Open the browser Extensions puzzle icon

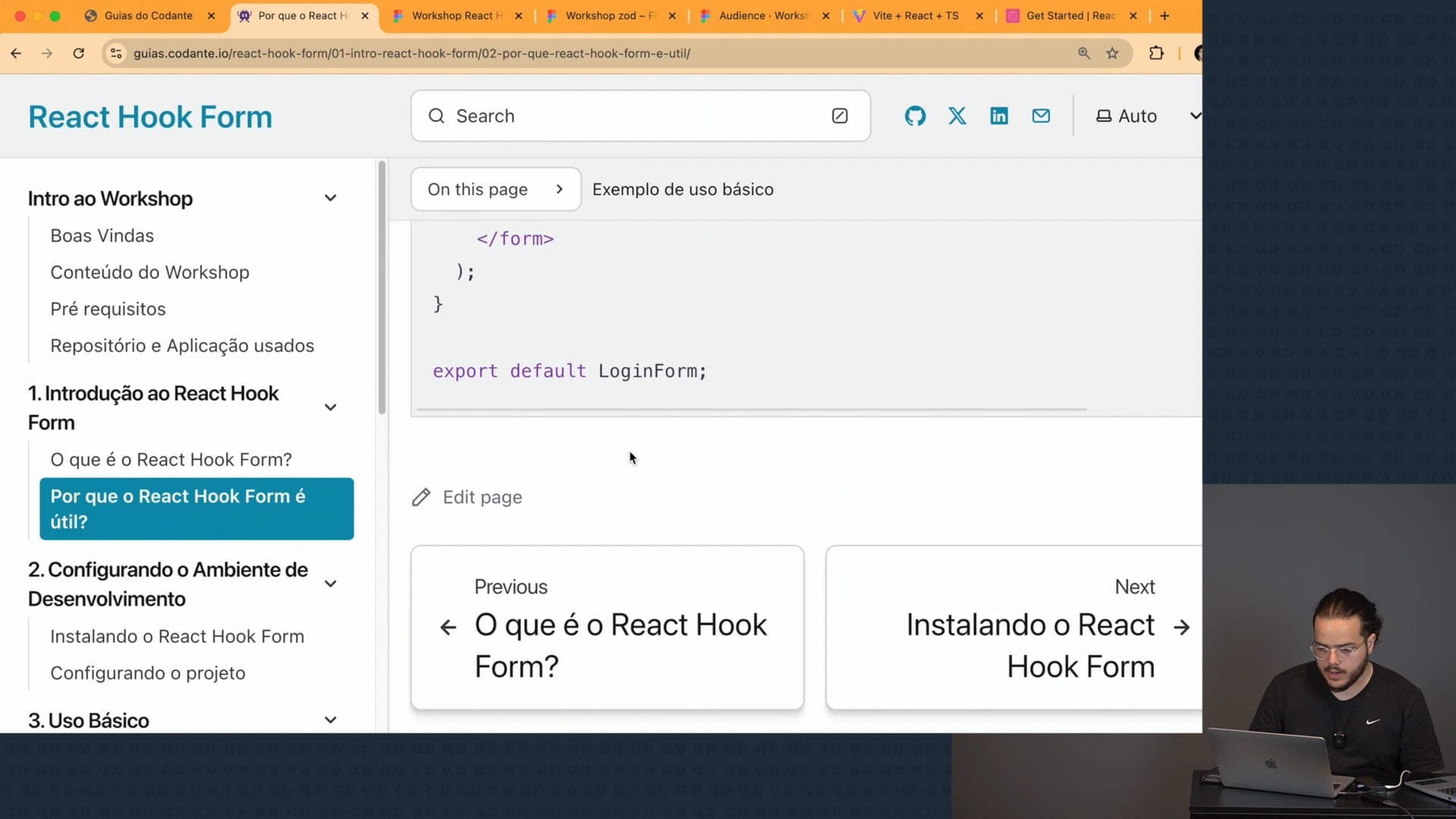pos(1156,53)
